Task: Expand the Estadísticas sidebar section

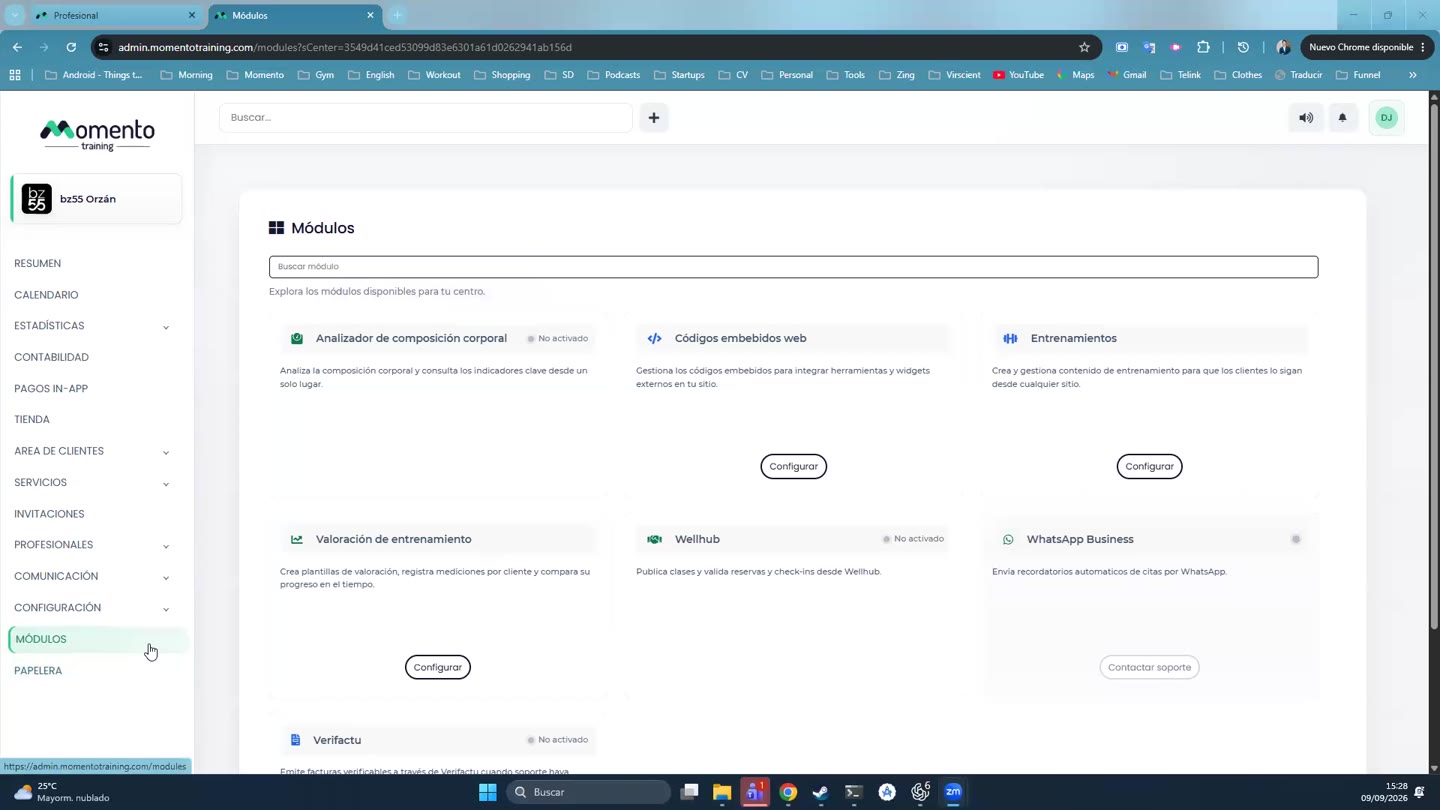Action: 166,327
